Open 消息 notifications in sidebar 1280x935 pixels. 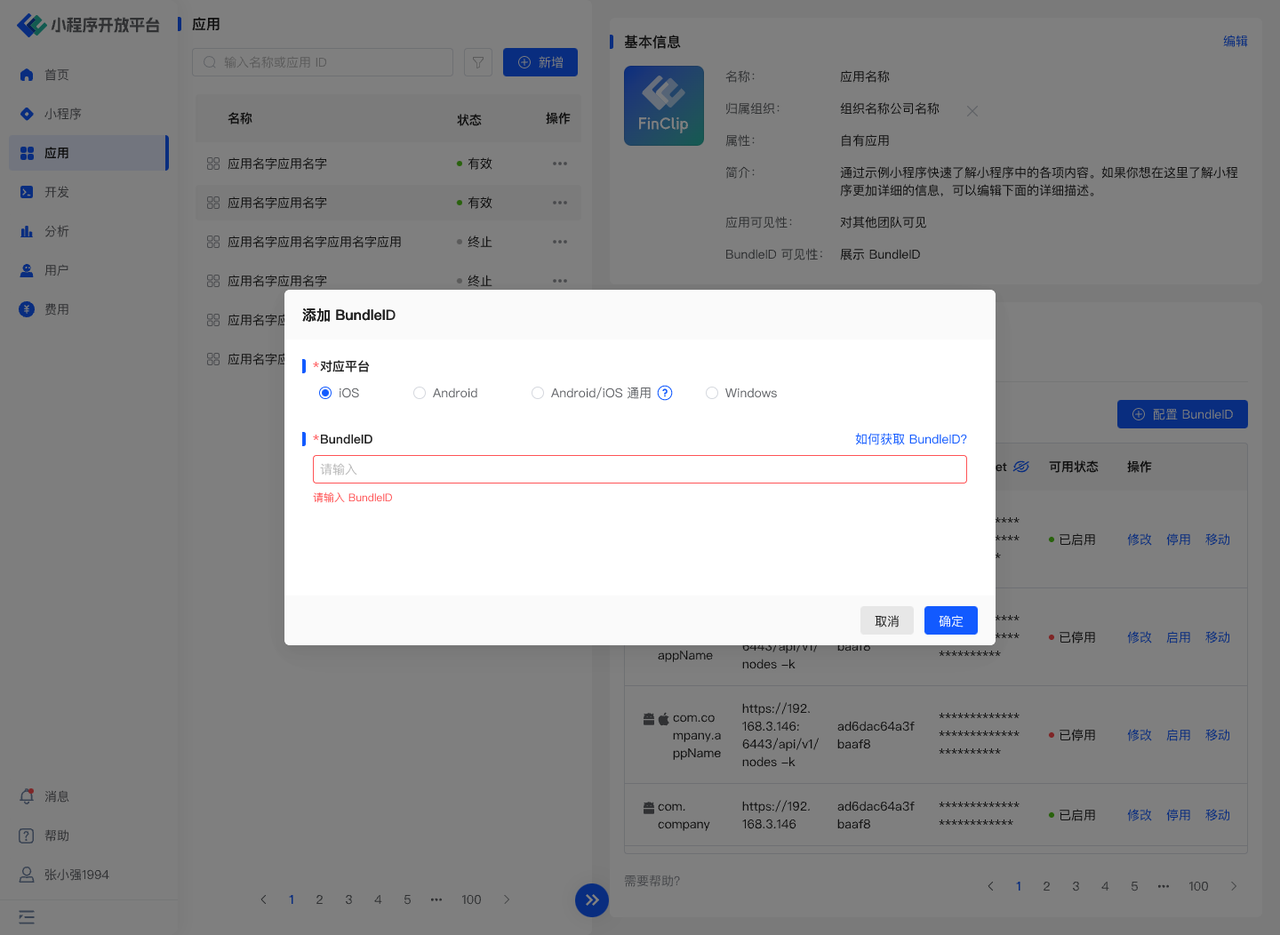pos(57,796)
